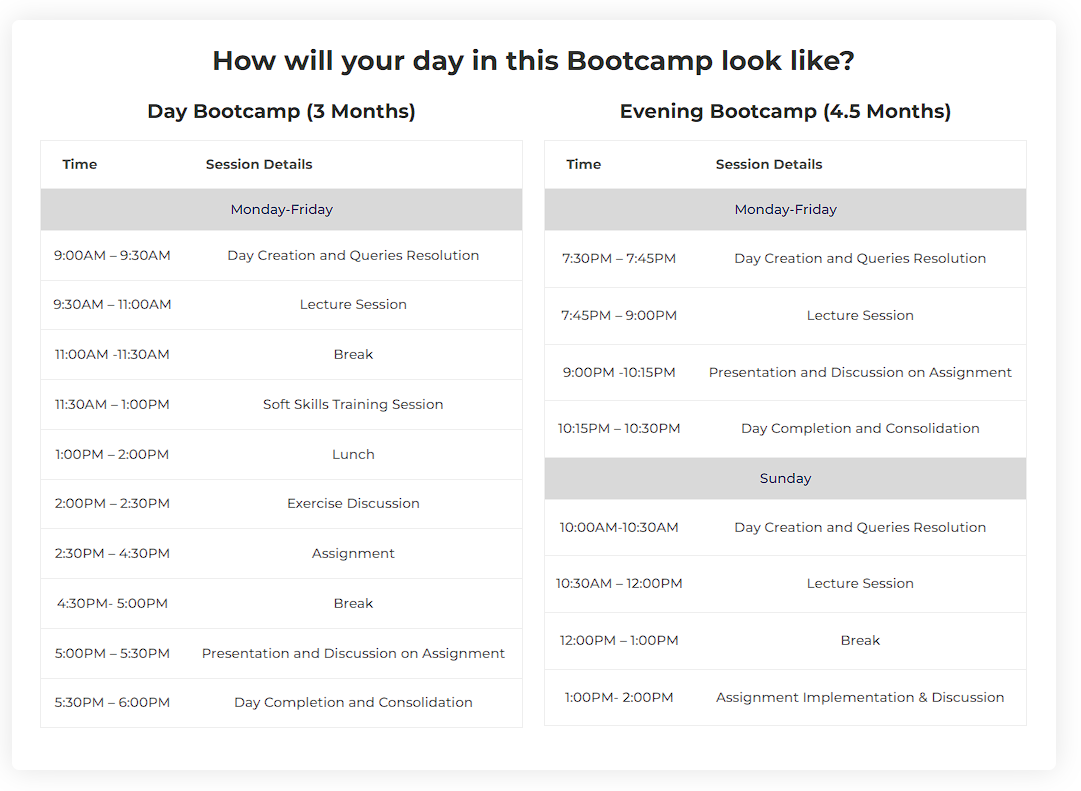The image size is (1081, 791).
Task: Click the 10:00AM-10:30AM Sunday time cell
Action: (619, 528)
